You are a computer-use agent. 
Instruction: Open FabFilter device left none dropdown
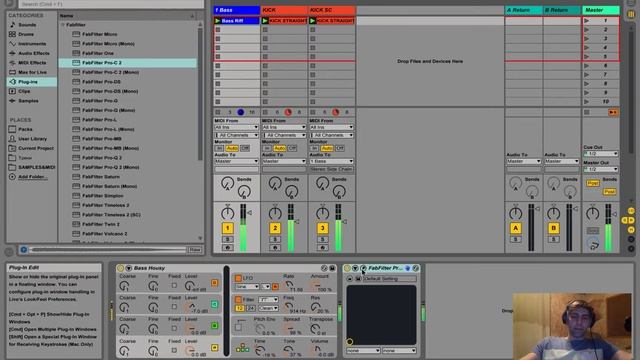tap(363, 351)
